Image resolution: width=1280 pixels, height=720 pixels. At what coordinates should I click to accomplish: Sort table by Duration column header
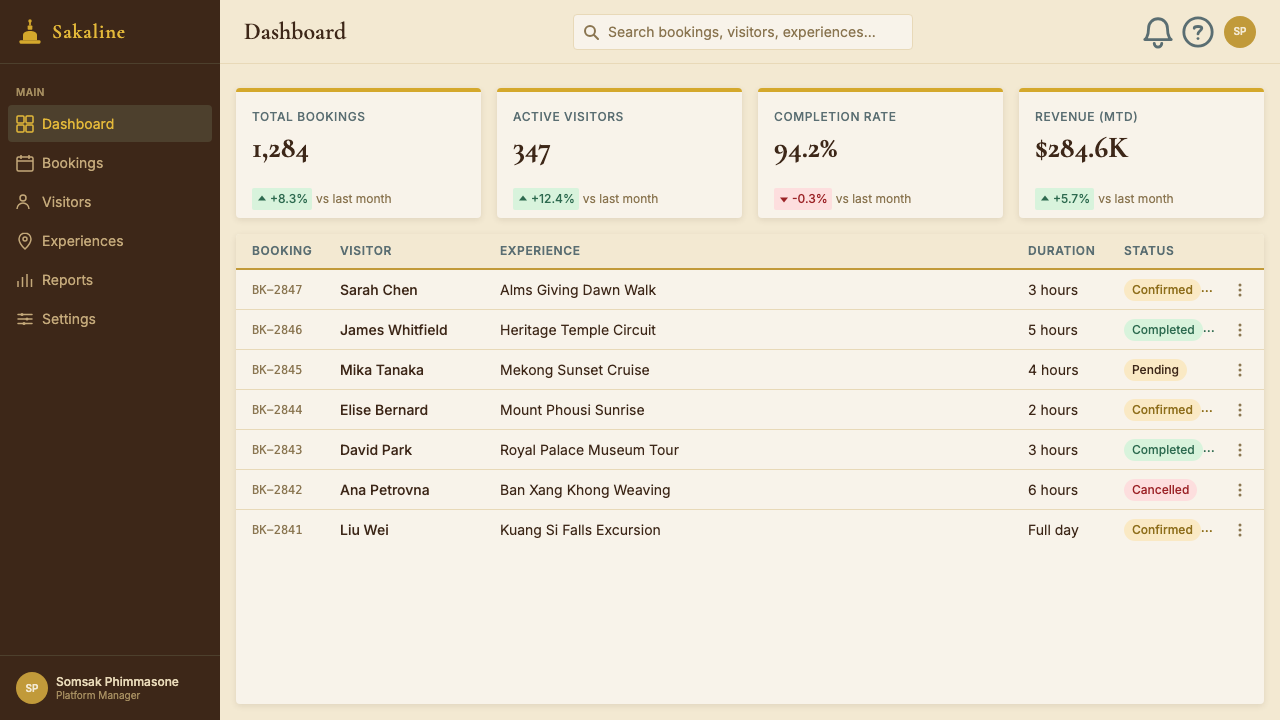pos(1061,251)
